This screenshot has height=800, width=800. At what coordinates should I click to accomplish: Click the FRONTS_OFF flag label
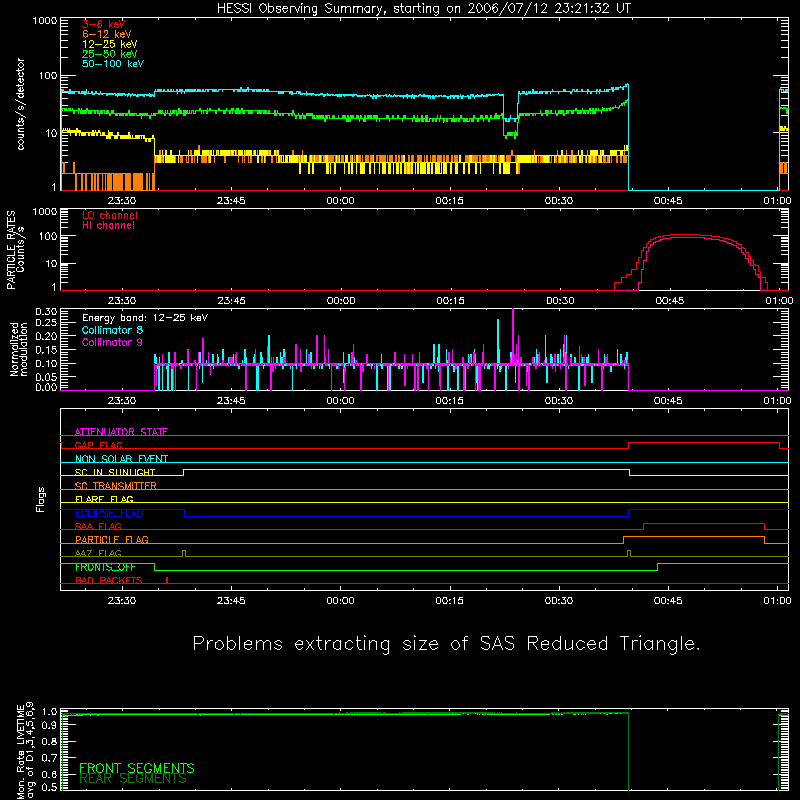pyautogui.click(x=105, y=567)
